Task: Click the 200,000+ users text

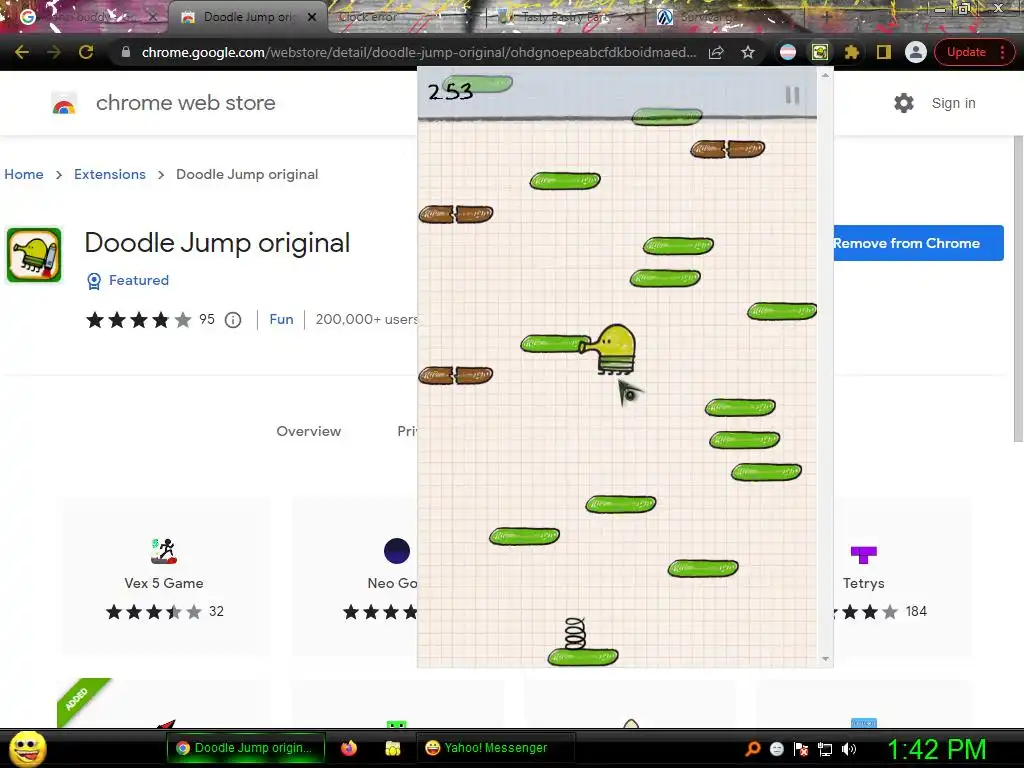Action: point(366,319)
